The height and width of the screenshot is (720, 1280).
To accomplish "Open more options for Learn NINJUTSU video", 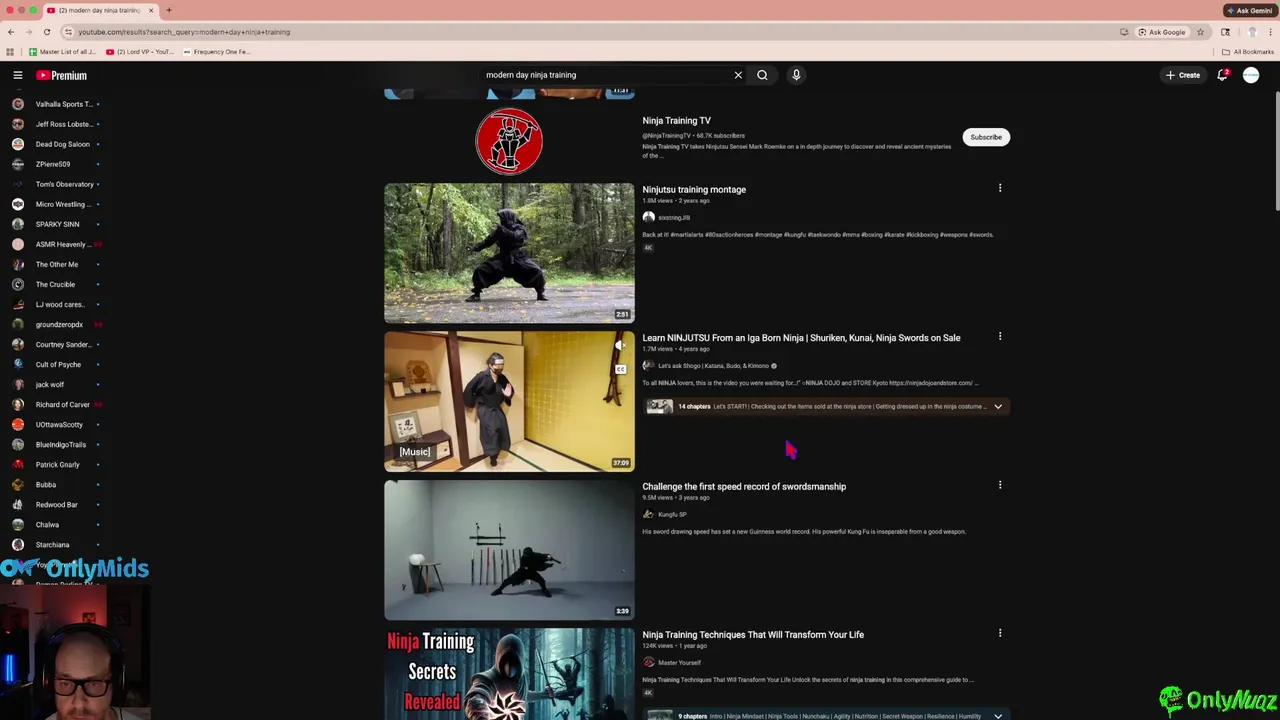I will (x=999, y=337).
